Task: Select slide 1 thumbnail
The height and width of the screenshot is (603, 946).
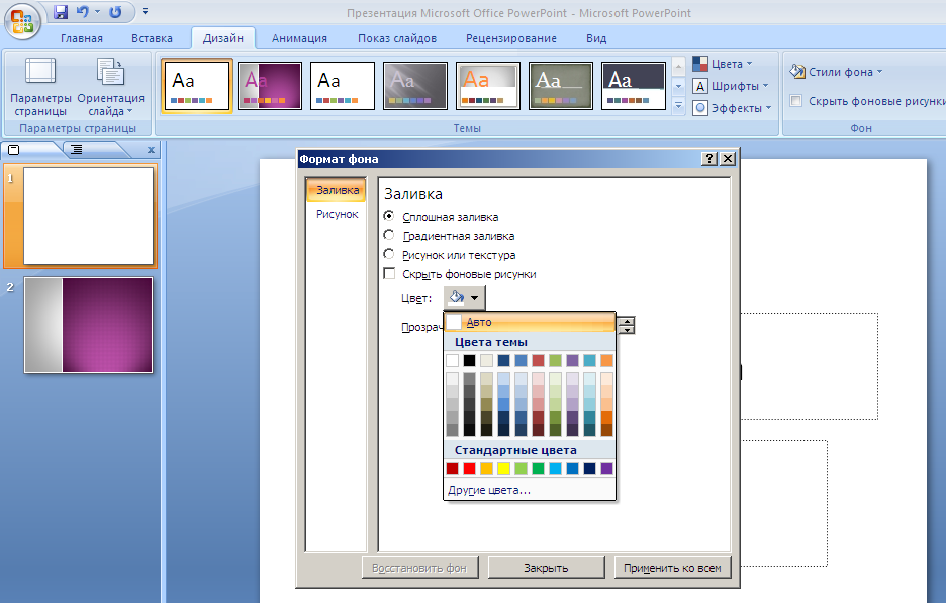Action: [x=88, y=215]
